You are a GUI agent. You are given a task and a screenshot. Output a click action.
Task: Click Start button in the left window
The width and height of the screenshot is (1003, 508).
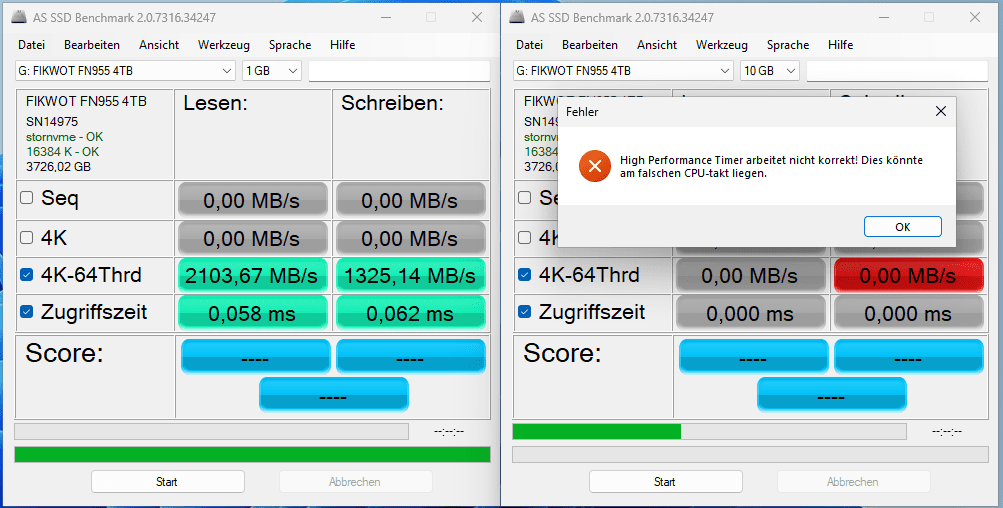point(167,481)
